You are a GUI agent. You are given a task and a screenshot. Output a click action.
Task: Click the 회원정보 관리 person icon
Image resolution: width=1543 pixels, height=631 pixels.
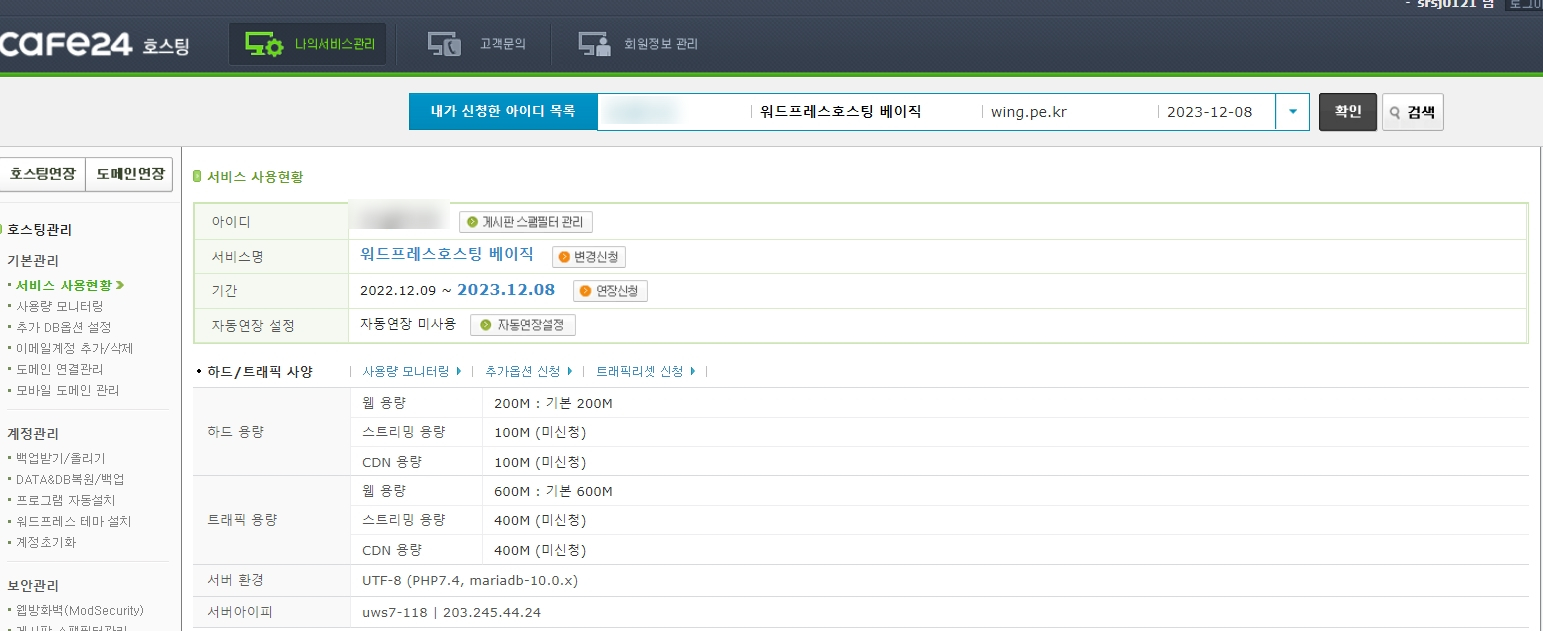tap(595, 45)
